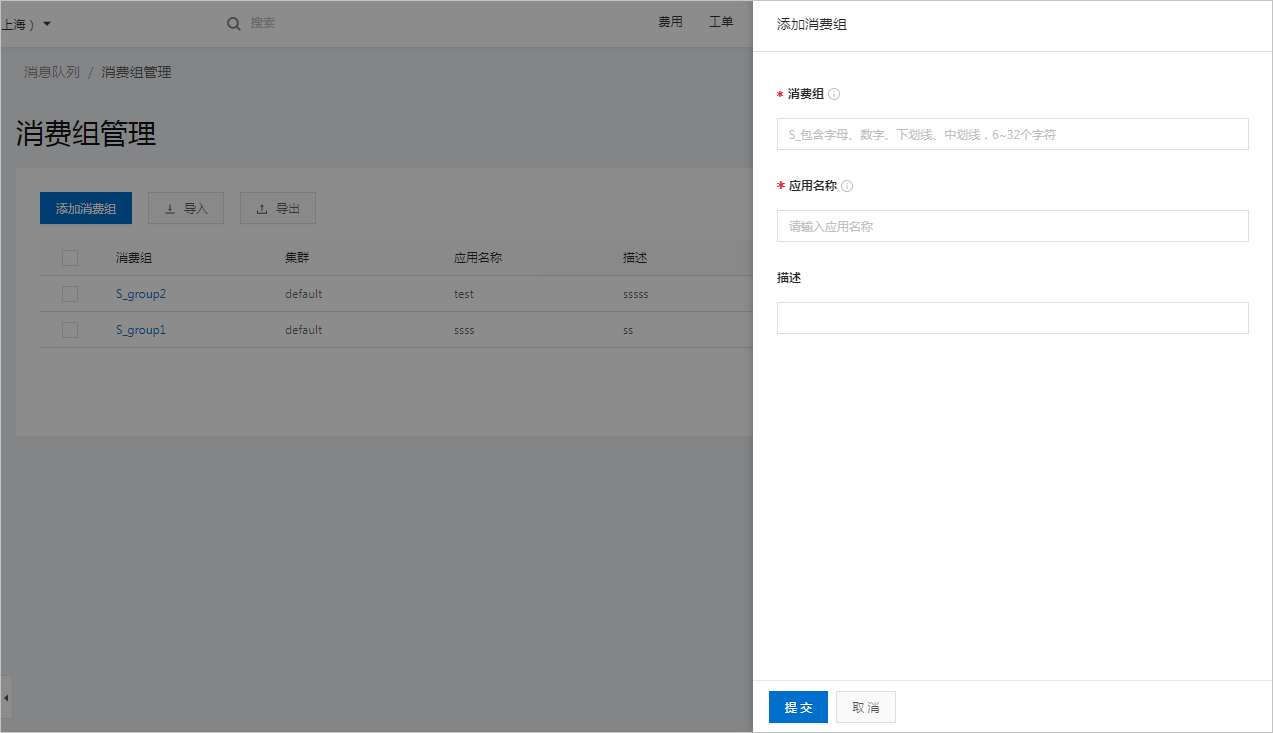Image resolution: width=1273 pixels, height=733 pixels.
Task: Open the 工单 top menu
Action: [721, 22]
